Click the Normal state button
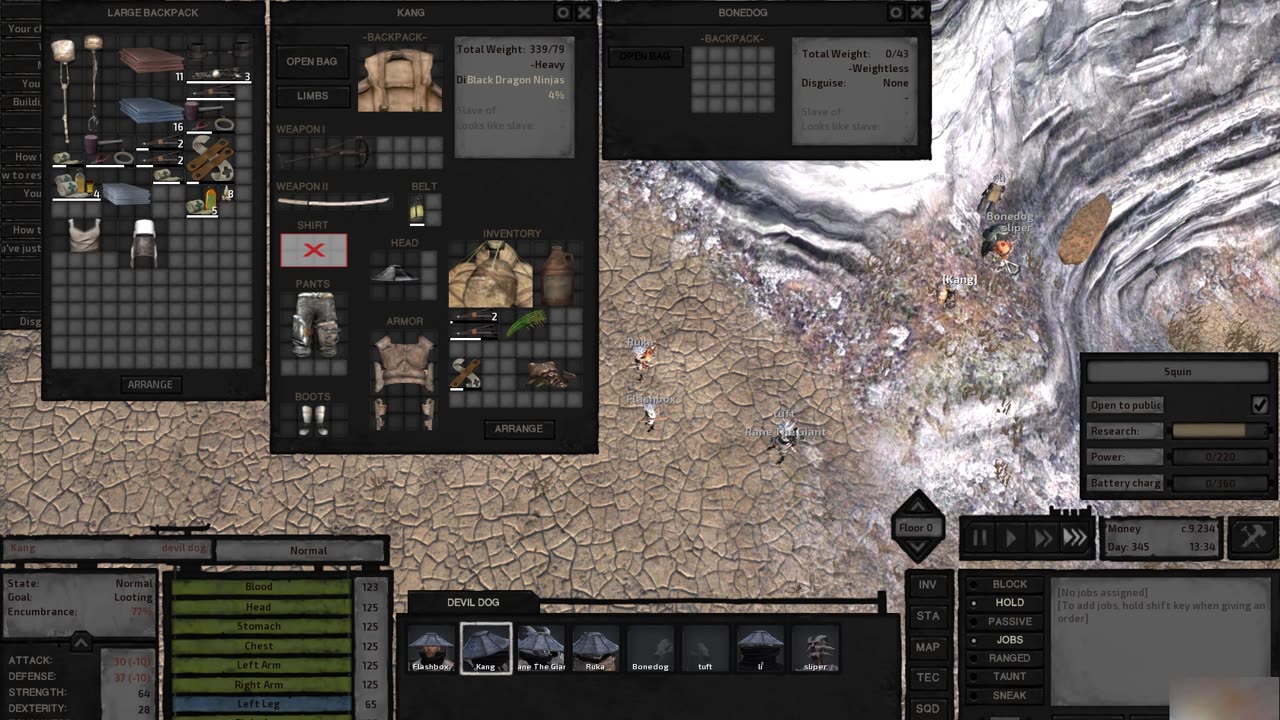This screenshot has width=1280, height=720. click(x=308, y=550)
